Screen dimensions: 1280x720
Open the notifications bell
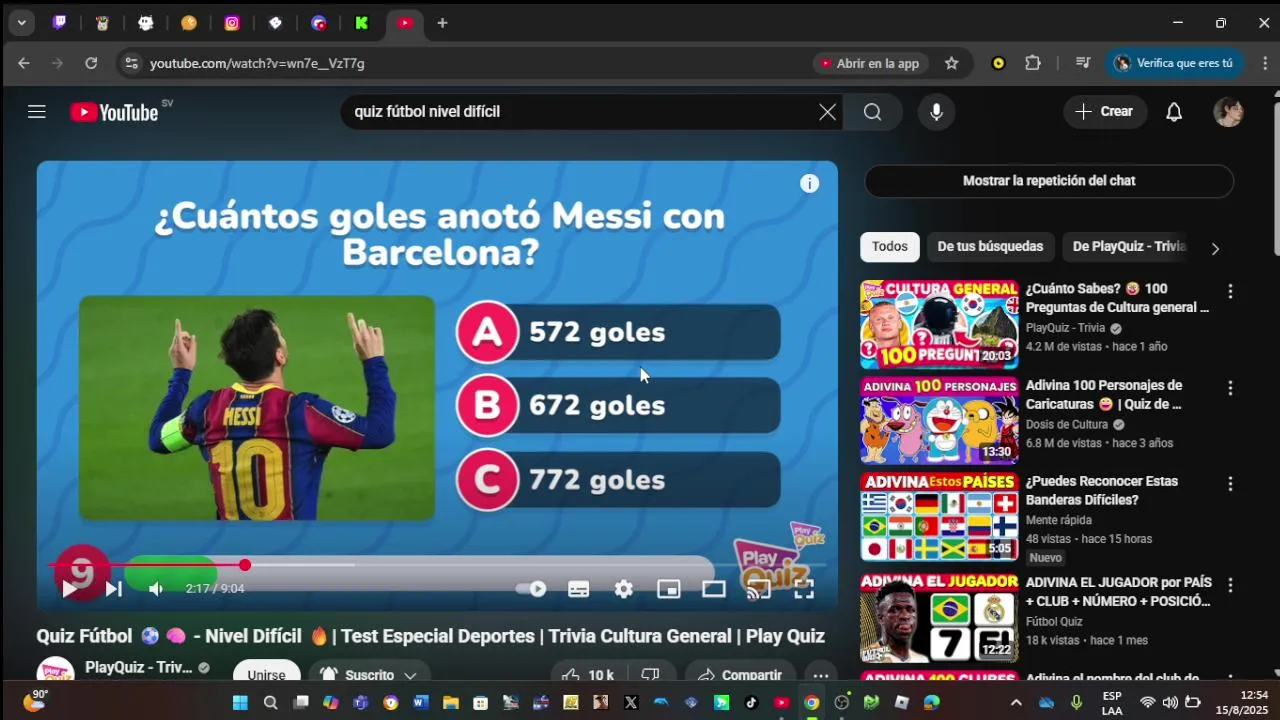click(1174, 112)
